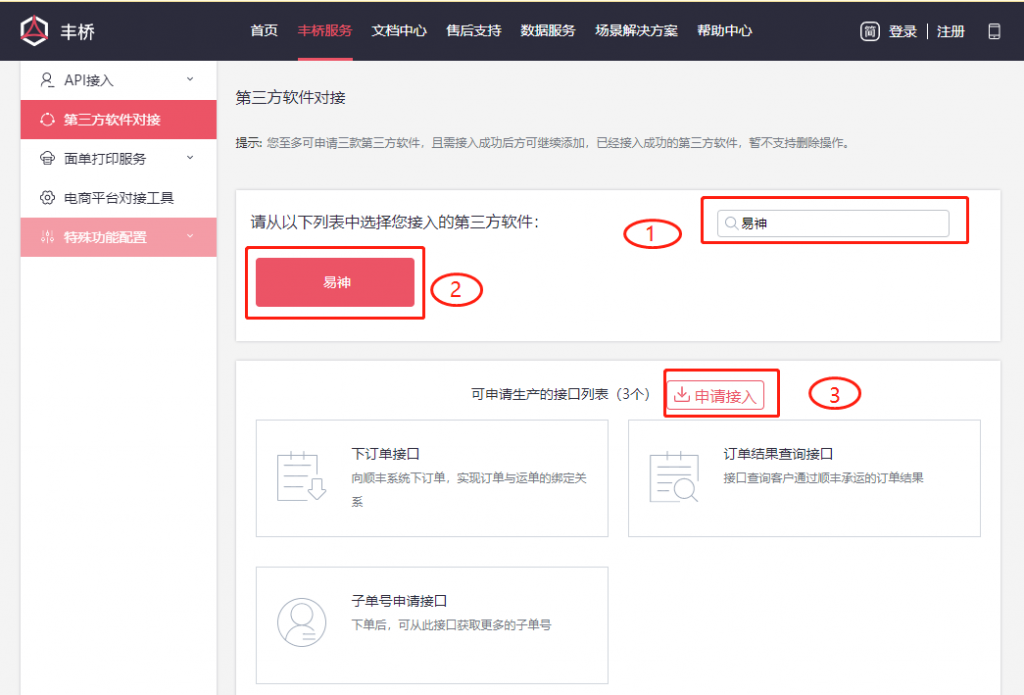
Task: Click the 订单结果查询接口 document search icon
Action: pos(672,478)
